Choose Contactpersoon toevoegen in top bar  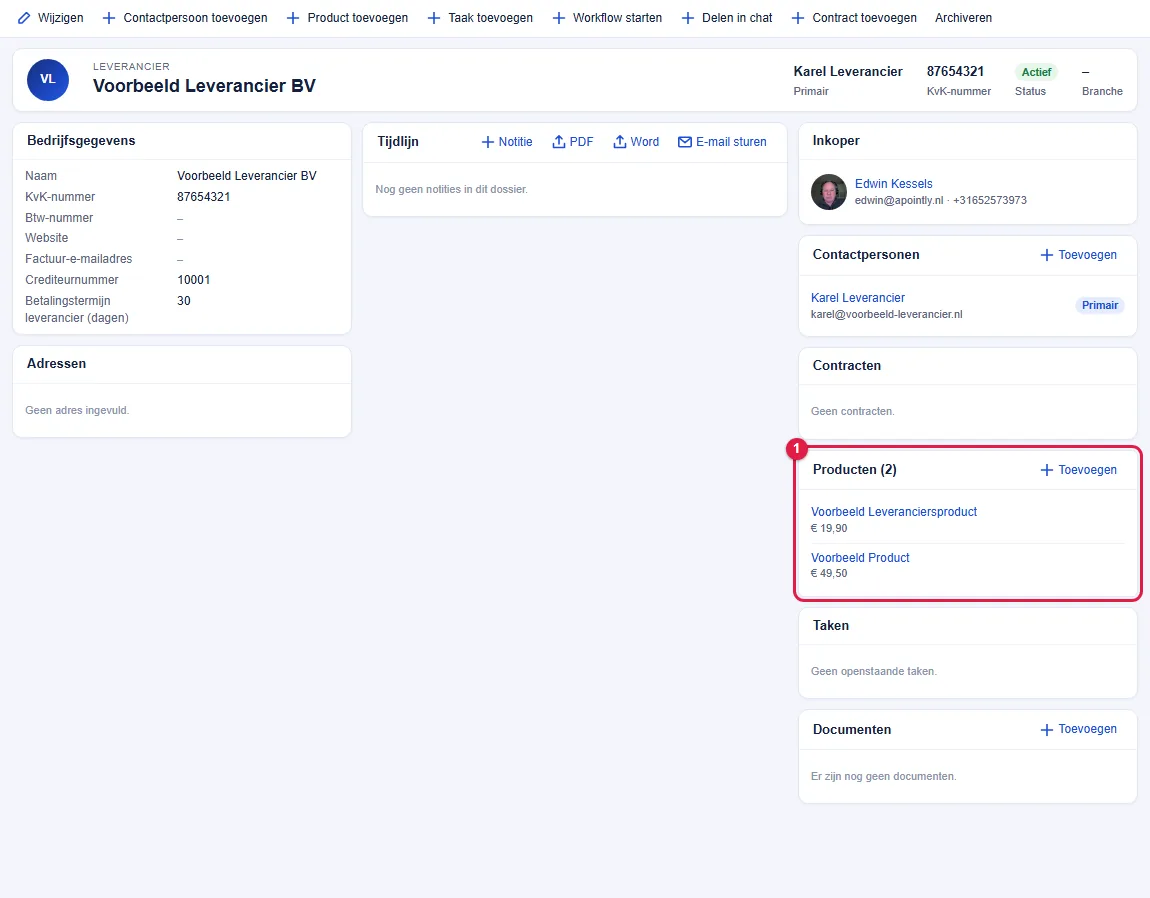[x=185, y=18]
